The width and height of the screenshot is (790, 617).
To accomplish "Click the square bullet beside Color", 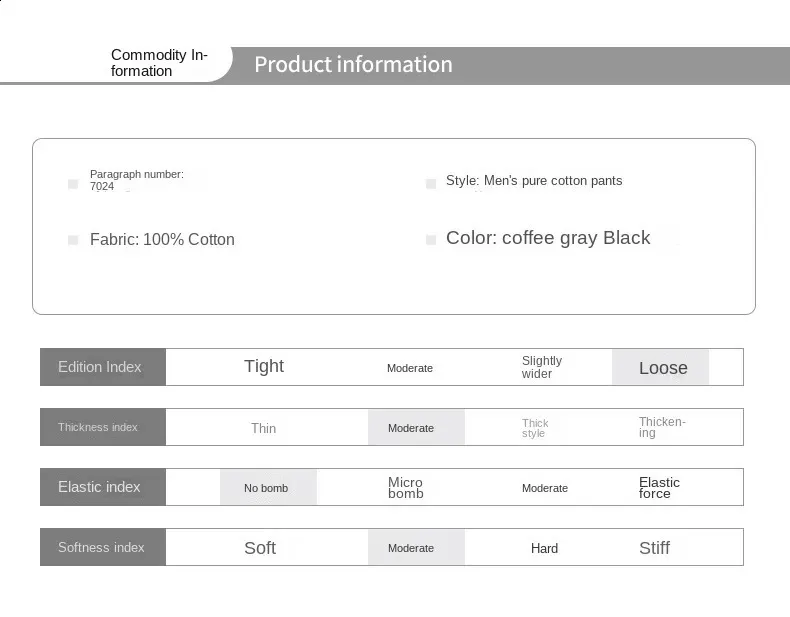I will coord(431,240).
